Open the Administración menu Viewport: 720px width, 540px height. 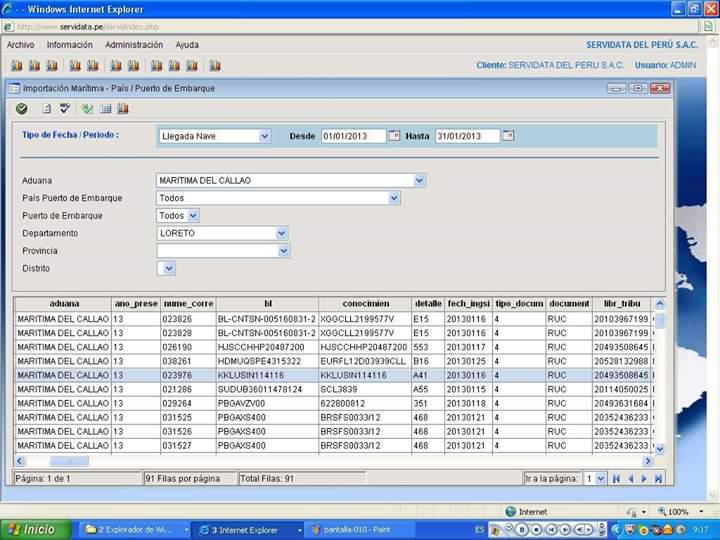click(134, 45)
